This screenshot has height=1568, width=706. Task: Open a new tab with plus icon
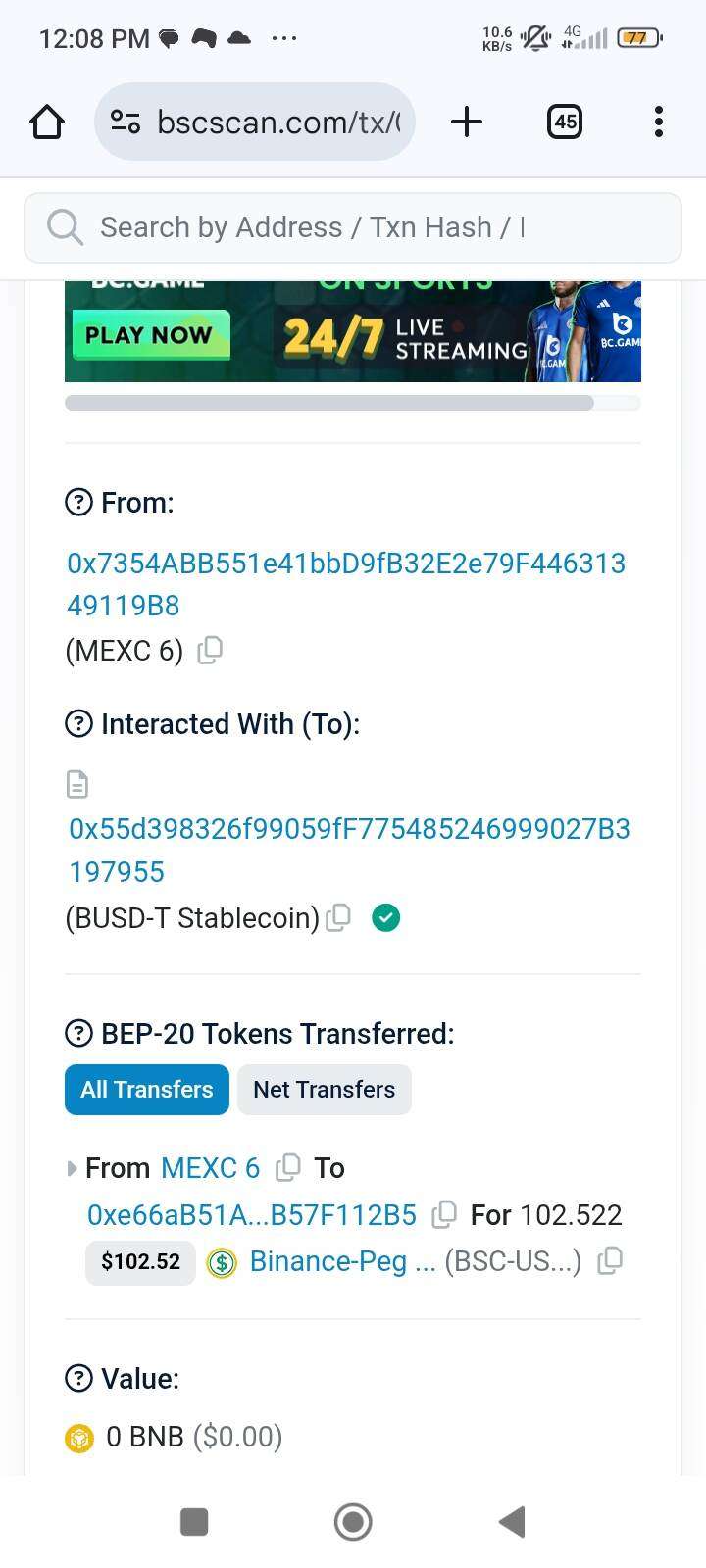[467, 122]
